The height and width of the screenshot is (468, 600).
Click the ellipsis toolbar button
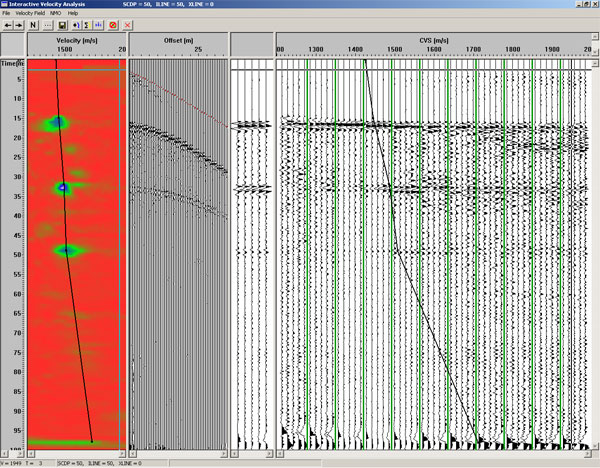point(47,23)
